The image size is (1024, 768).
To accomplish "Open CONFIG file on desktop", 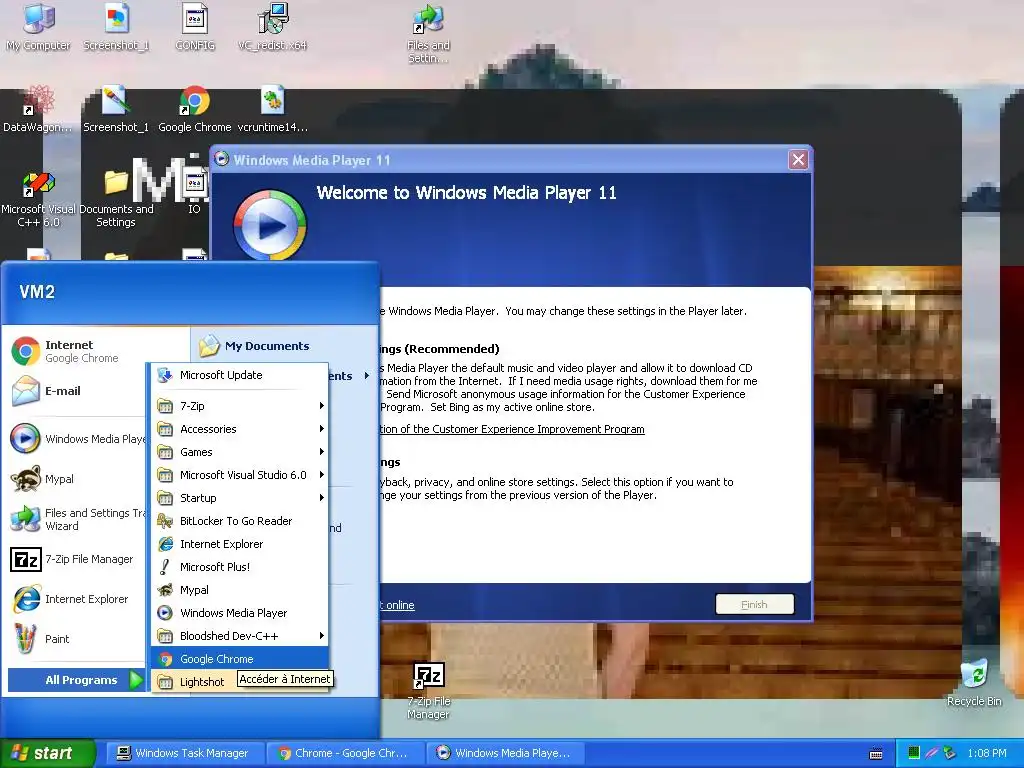I will [195, 27].
